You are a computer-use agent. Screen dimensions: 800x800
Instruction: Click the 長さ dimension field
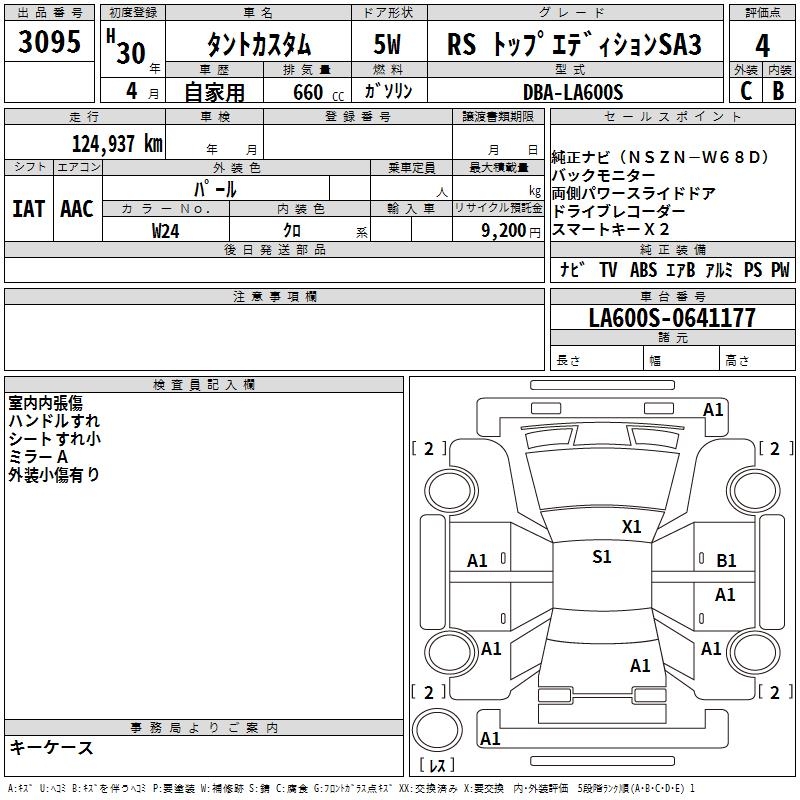pos(597,359)
